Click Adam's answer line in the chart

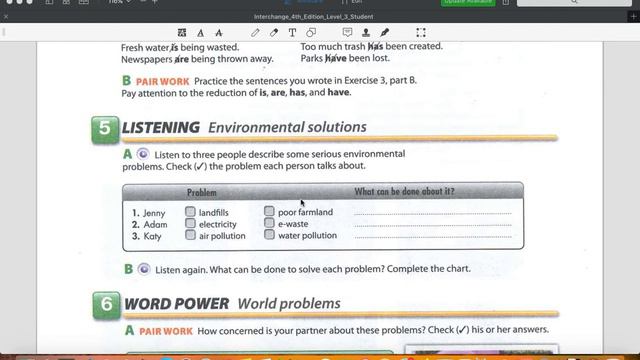coord(433,225)
